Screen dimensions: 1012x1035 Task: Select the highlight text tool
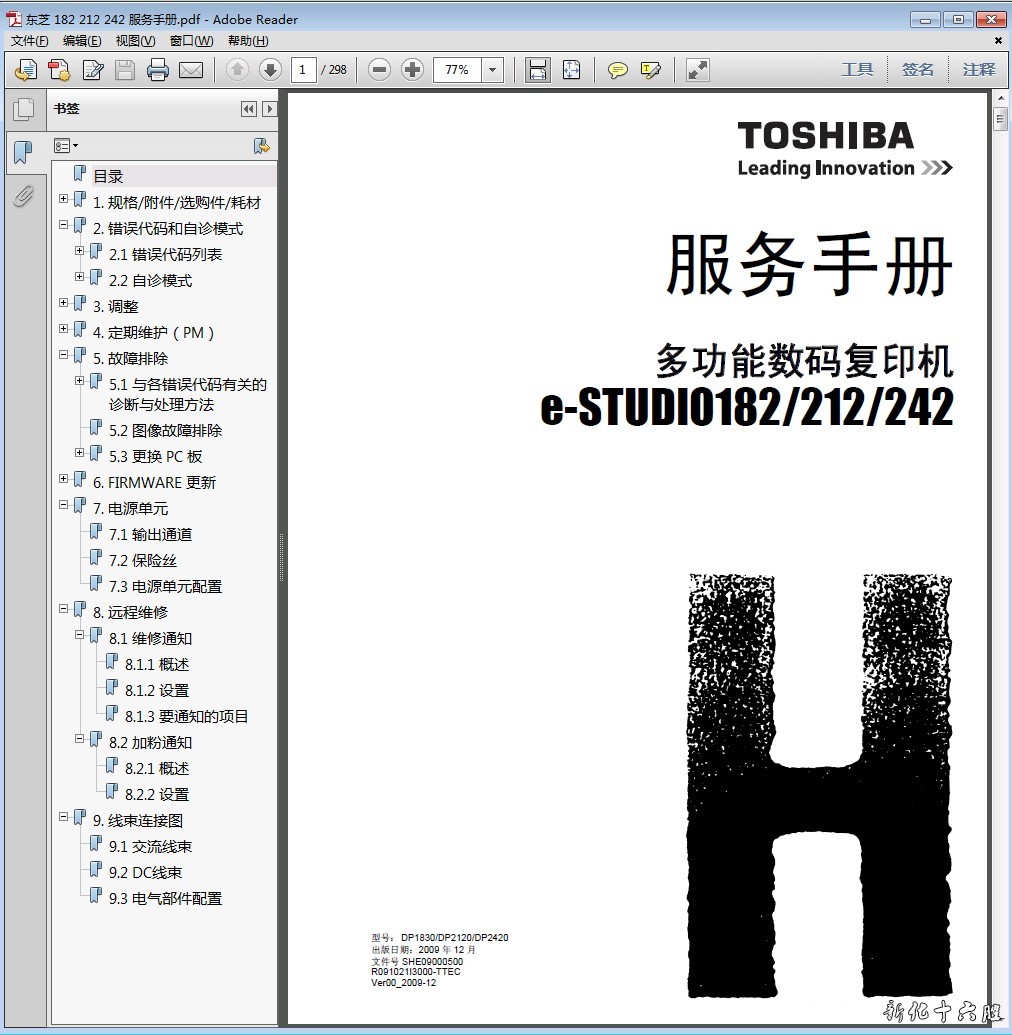point(651,70)
